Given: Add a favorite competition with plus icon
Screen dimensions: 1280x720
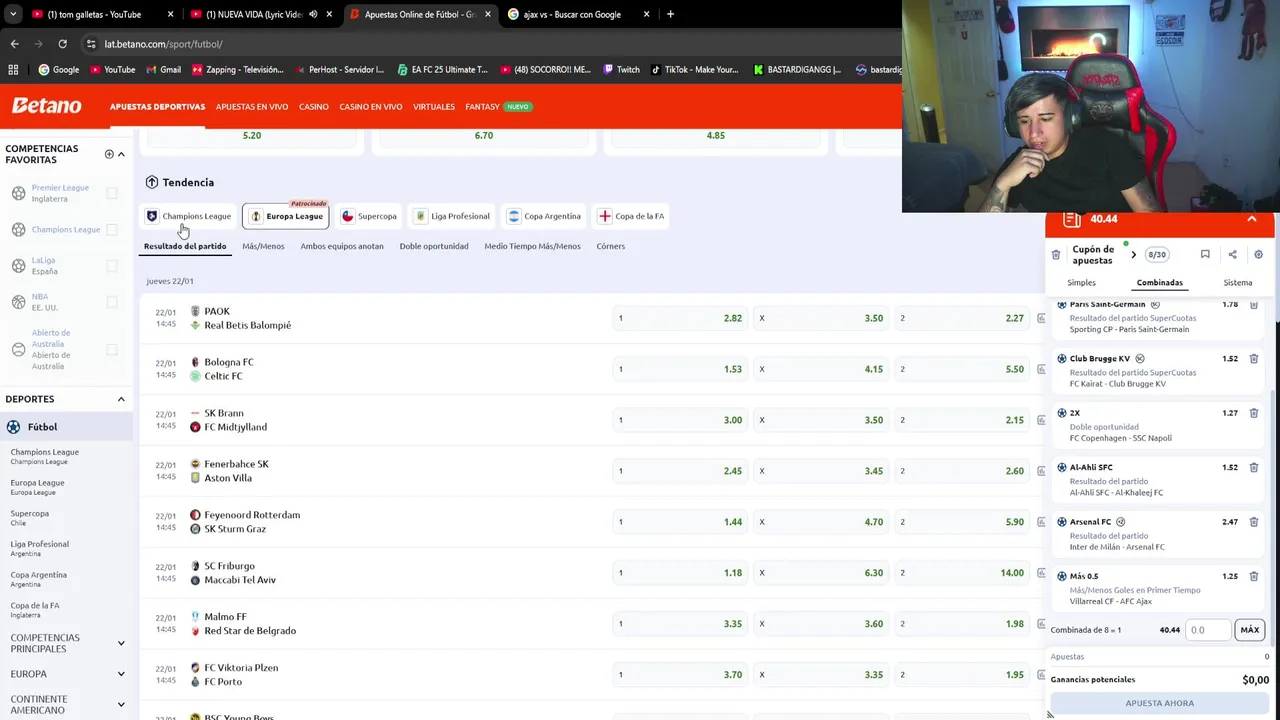Looking at the screenshot, I should [109, 154].
